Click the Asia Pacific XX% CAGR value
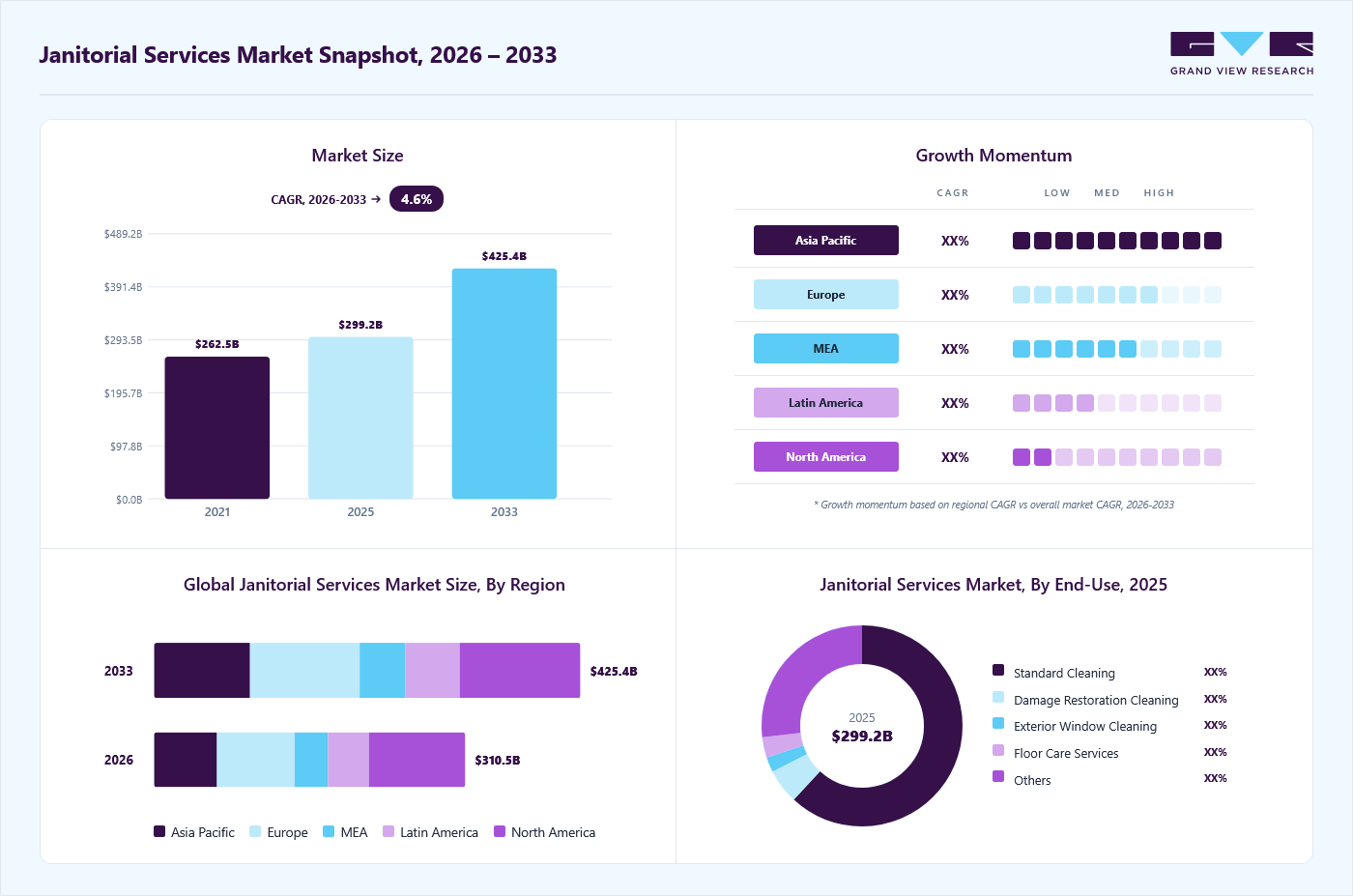This screenshot has width=1353, height=896. (x=955, y=241)
